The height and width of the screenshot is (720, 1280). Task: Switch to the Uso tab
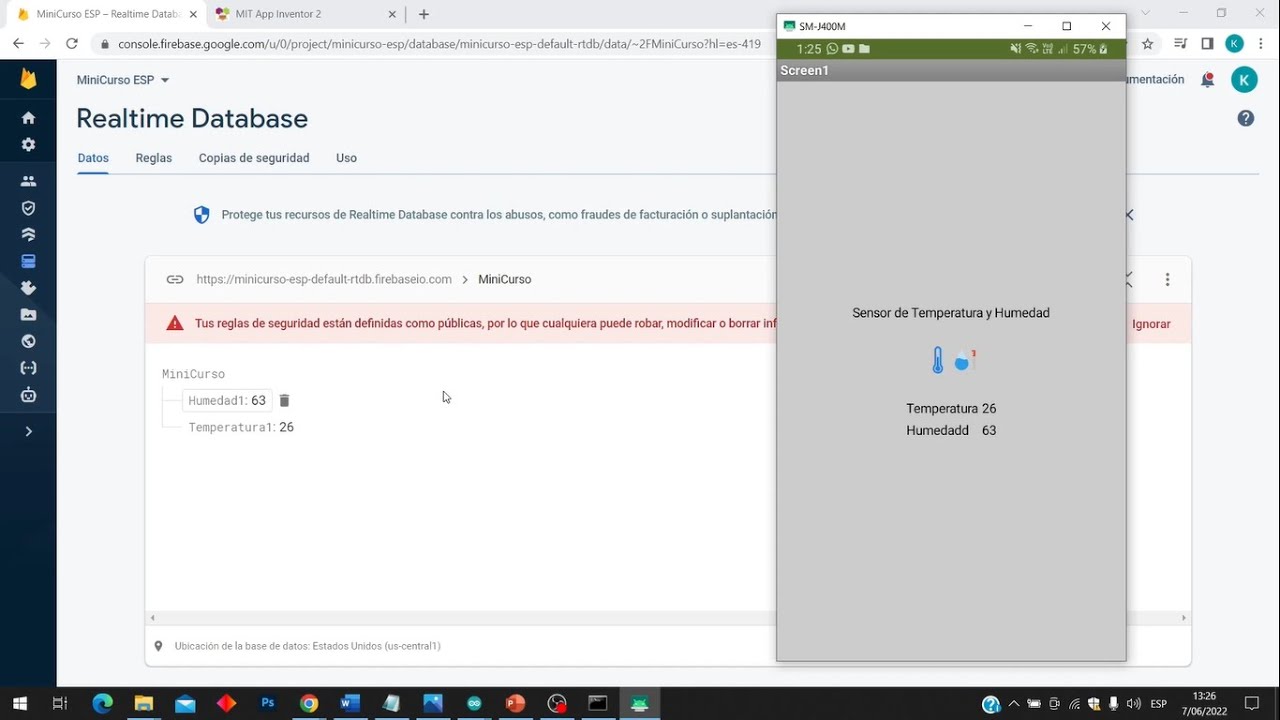[346, 158]
